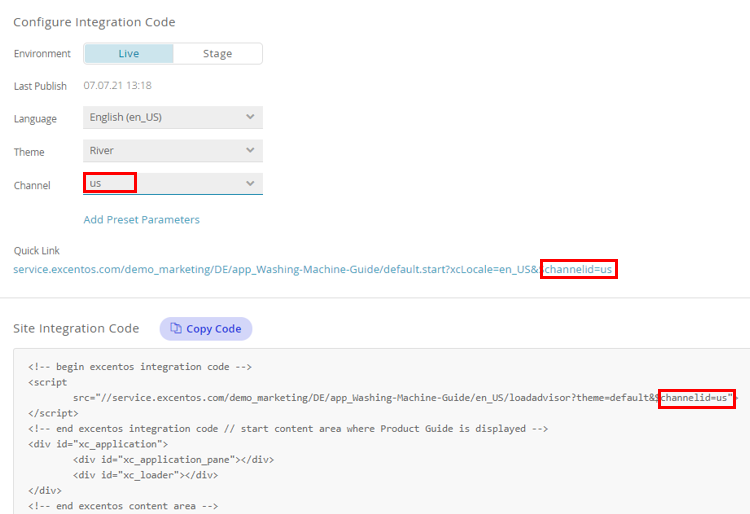Click the xc_application_pane div line
This screenshot has width=750, height=514.
pyautogui.click(x=173, y=459)
